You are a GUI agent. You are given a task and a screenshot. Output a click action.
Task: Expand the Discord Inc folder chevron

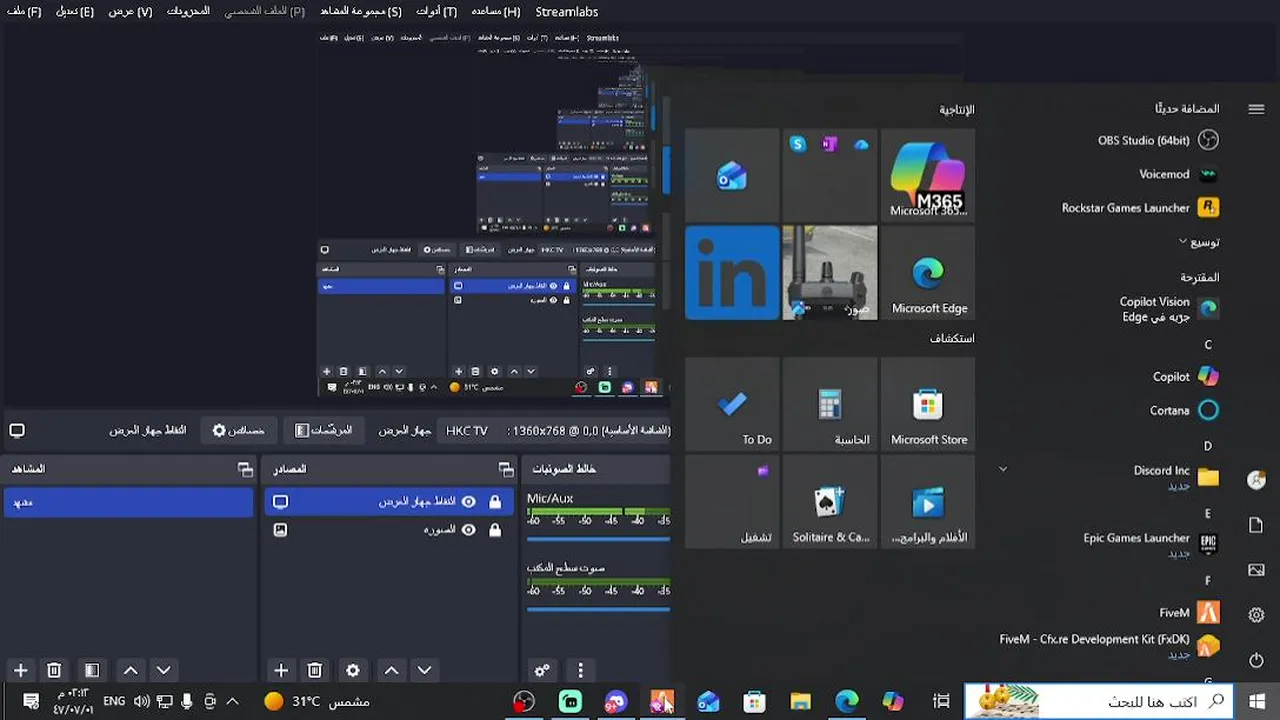1003,469
